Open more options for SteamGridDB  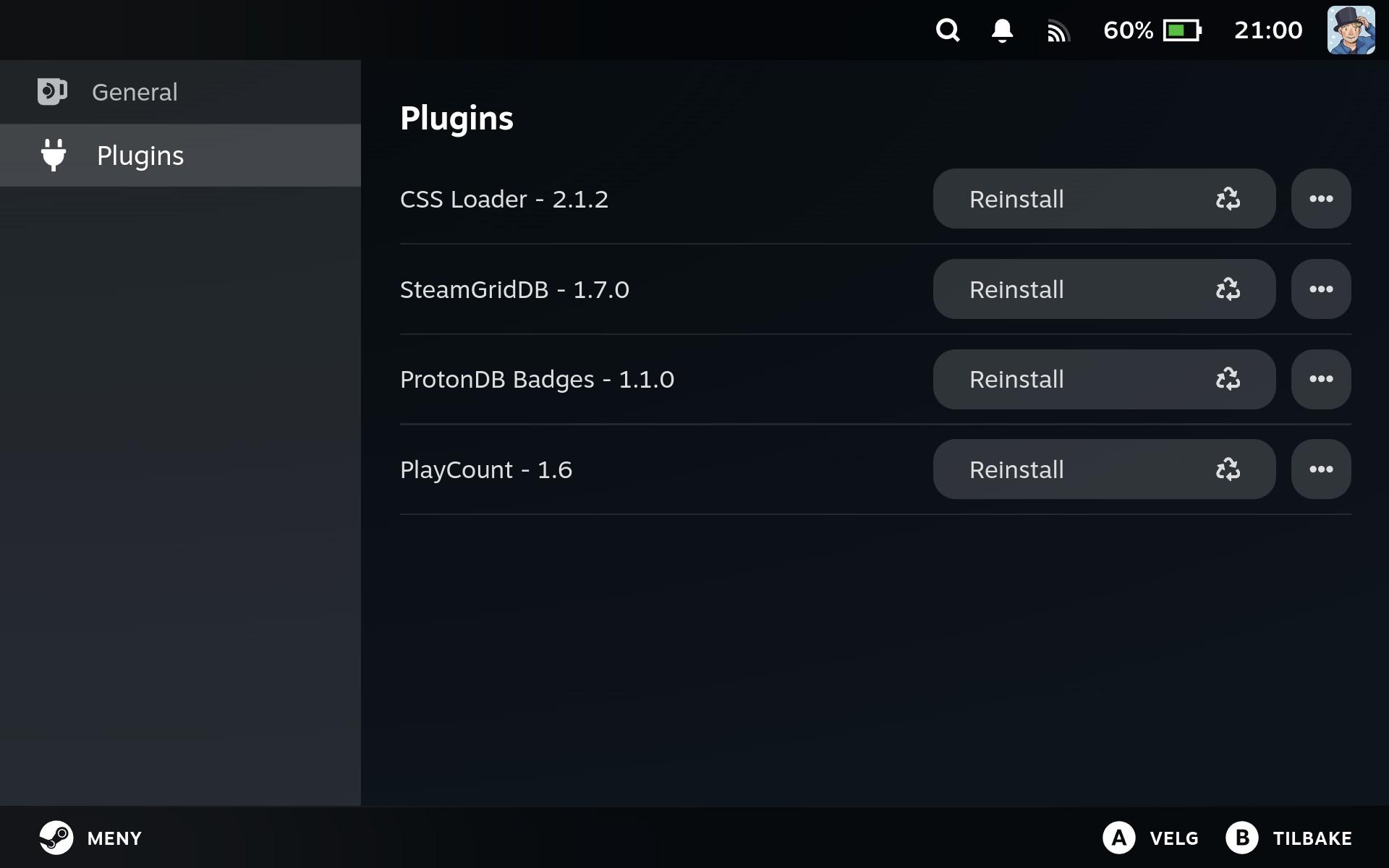pyautogui.click(x=1320, y=289)
